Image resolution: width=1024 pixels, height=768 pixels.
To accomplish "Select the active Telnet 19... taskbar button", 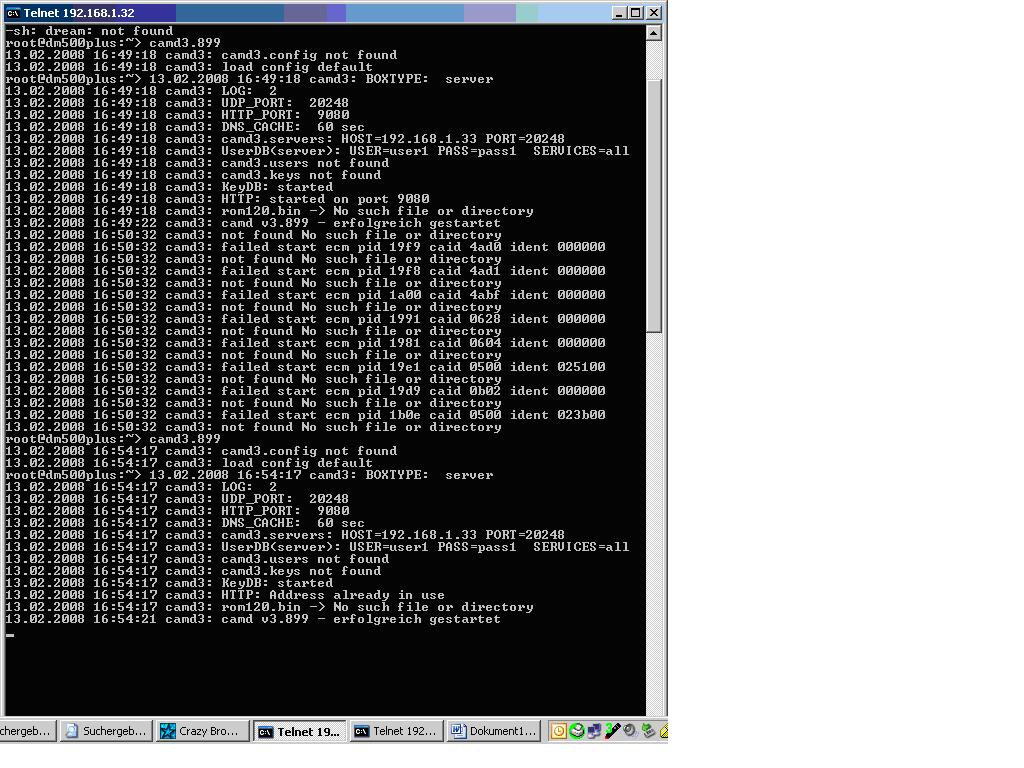I will pos(299,731).
